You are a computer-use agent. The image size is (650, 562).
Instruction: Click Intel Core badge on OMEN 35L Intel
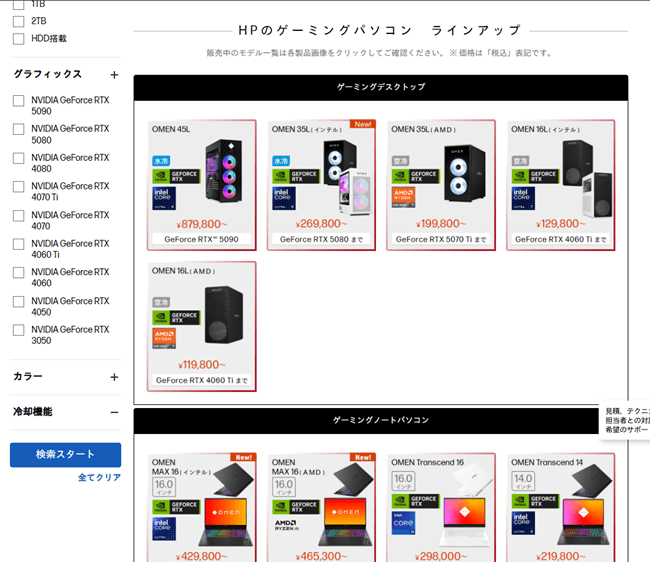coord(284,198)
